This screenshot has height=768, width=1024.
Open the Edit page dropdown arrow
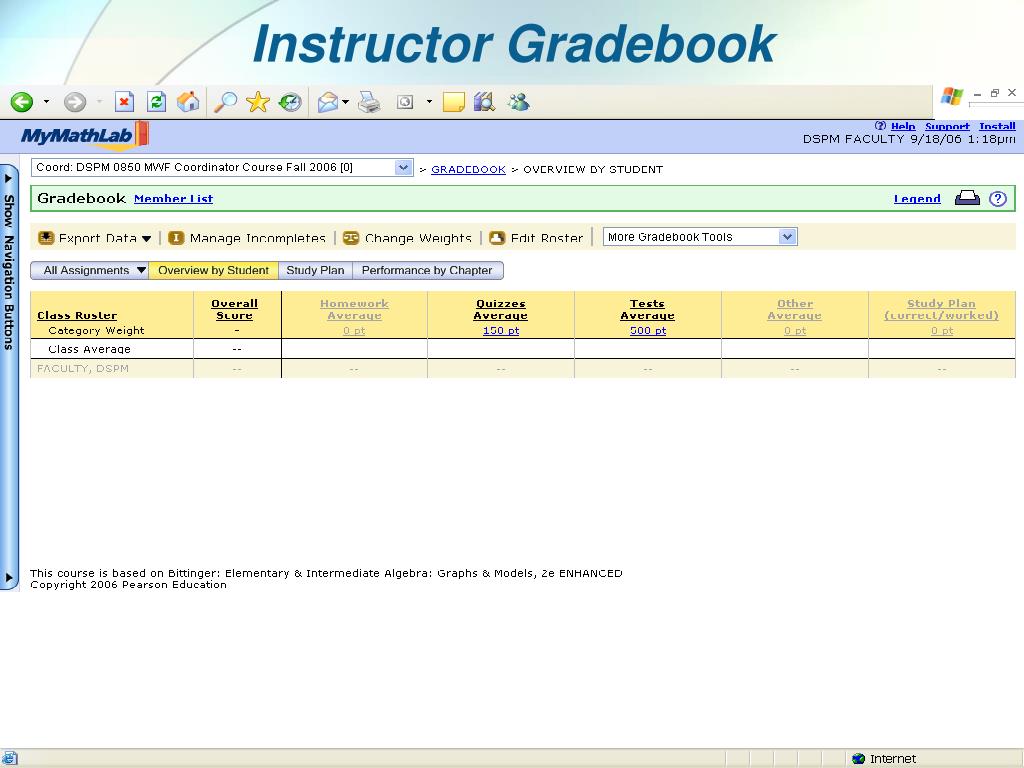(x=429, y=102)
